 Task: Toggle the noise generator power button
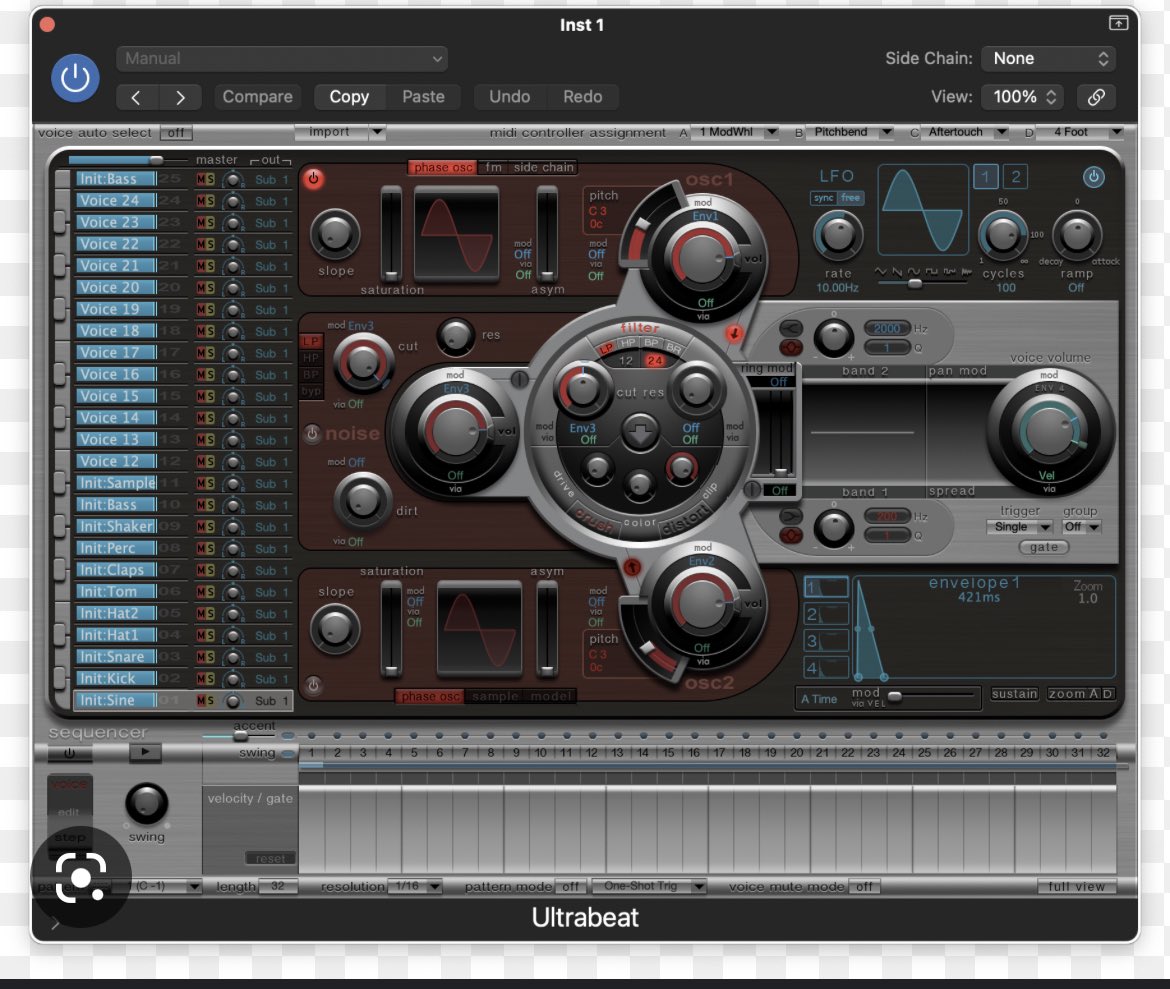pyautogui.click(x=312, y=433)
